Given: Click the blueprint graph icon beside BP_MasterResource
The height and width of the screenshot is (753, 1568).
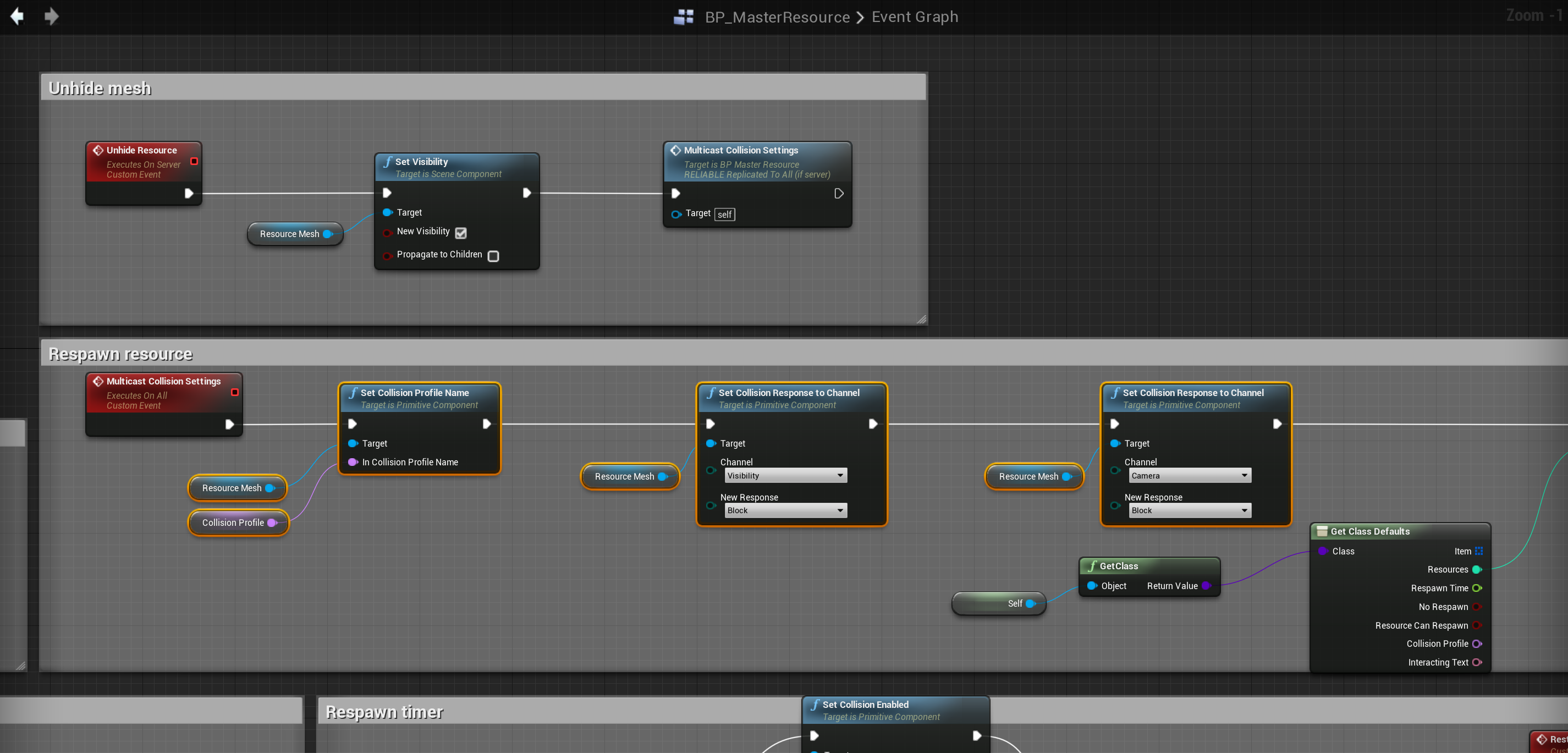Looking at the screenshot, I should (x=684, y=17).
